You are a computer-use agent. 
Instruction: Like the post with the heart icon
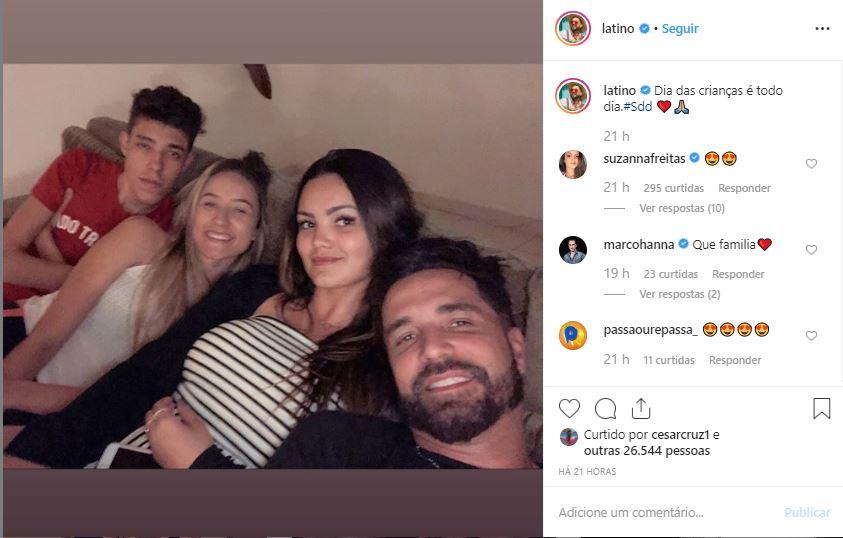(569, 408)
